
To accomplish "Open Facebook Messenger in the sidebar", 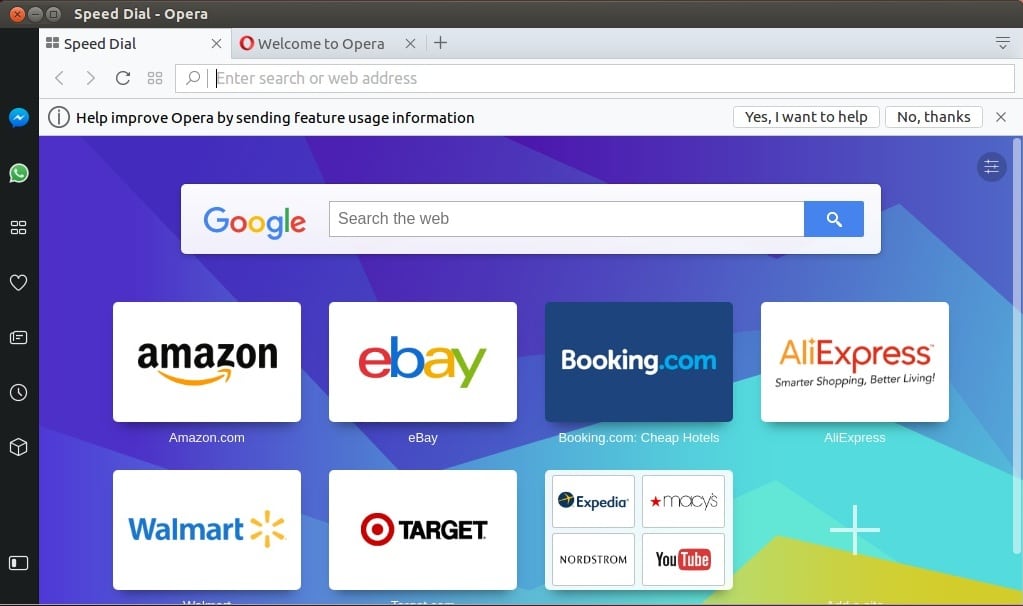I will (18, 118).
